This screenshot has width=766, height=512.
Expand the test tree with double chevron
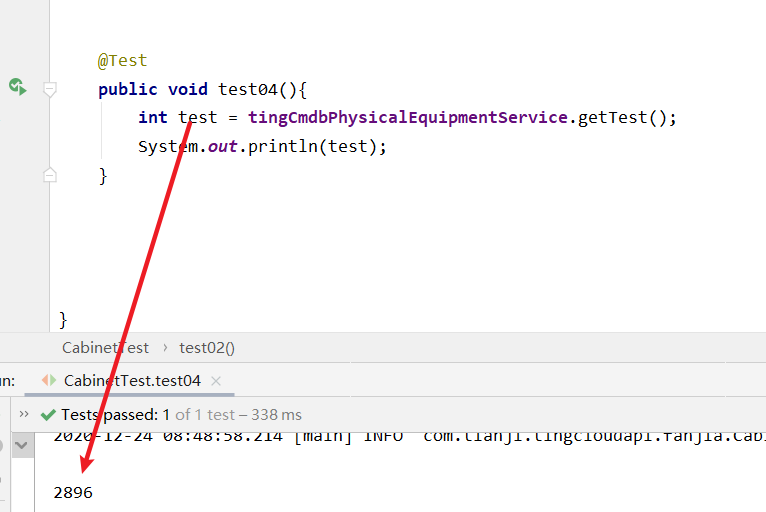point(23,414)
